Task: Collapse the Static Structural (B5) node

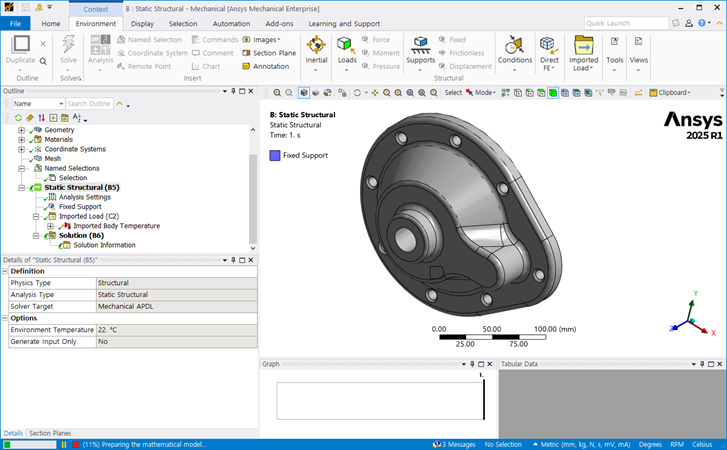Action: tap(21, 188)
